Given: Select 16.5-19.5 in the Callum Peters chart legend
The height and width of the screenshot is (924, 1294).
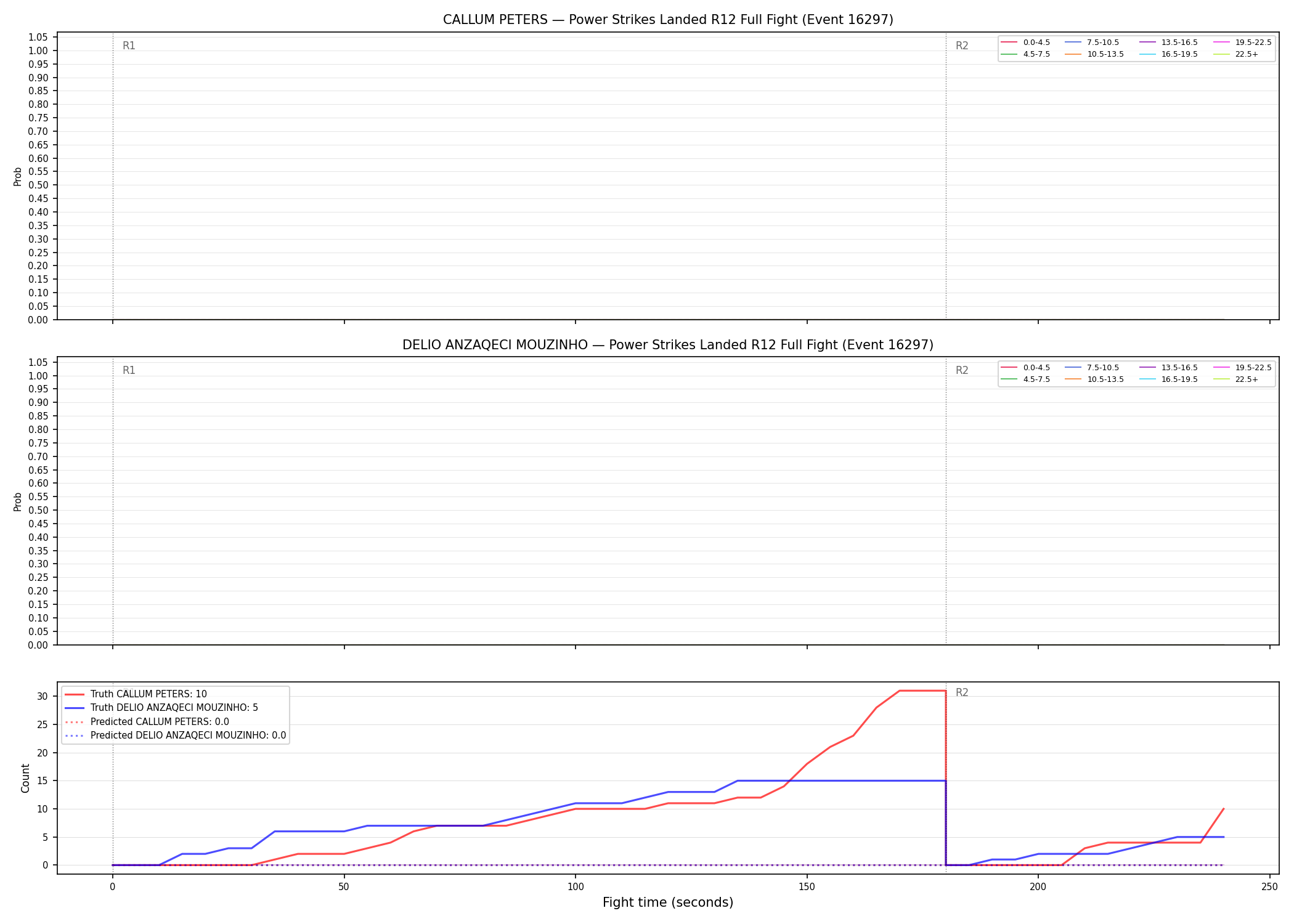Looking at the screenshot, I should point(1169,54).
